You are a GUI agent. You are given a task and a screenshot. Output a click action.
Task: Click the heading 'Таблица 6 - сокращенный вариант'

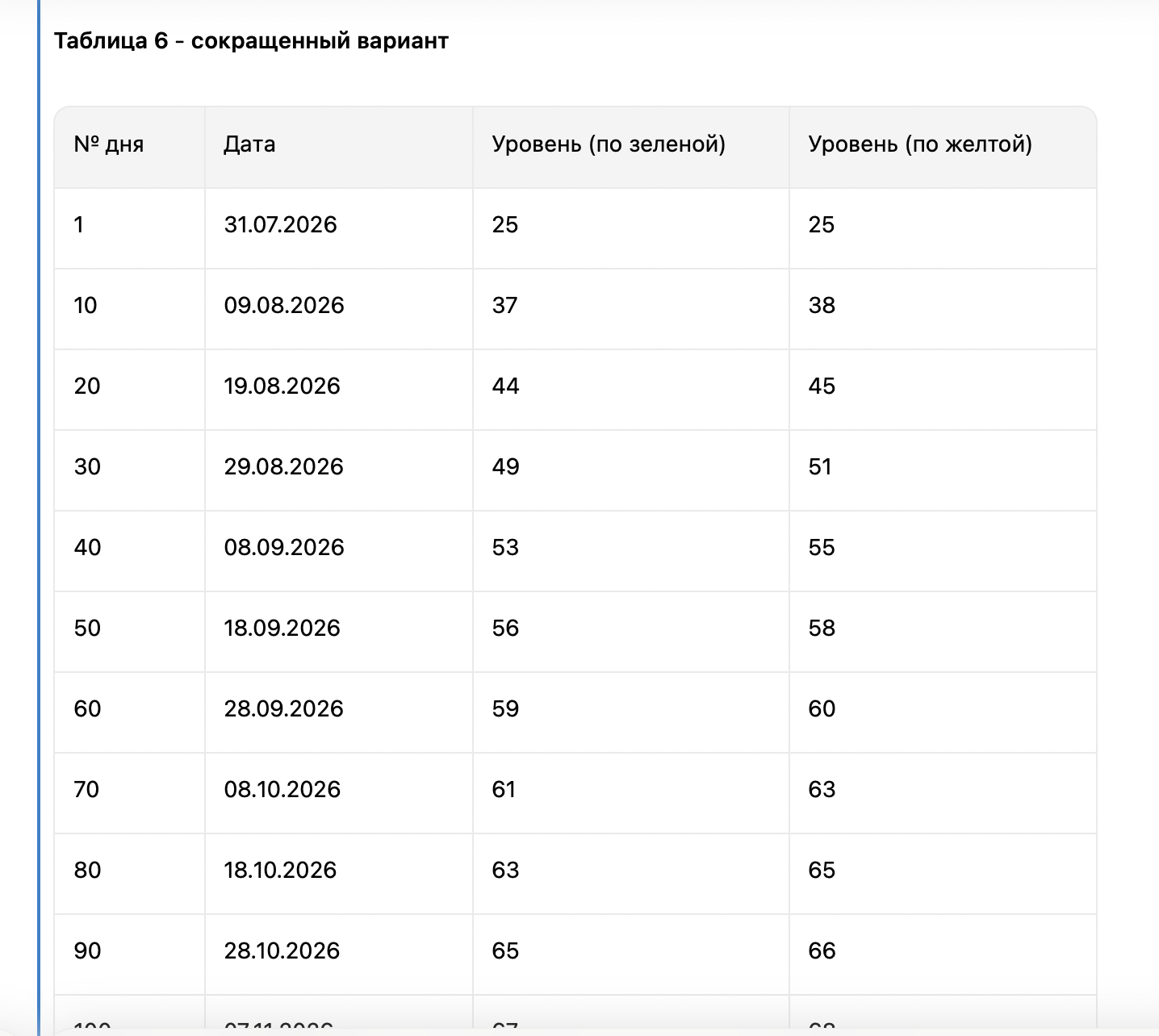[251, 40]
